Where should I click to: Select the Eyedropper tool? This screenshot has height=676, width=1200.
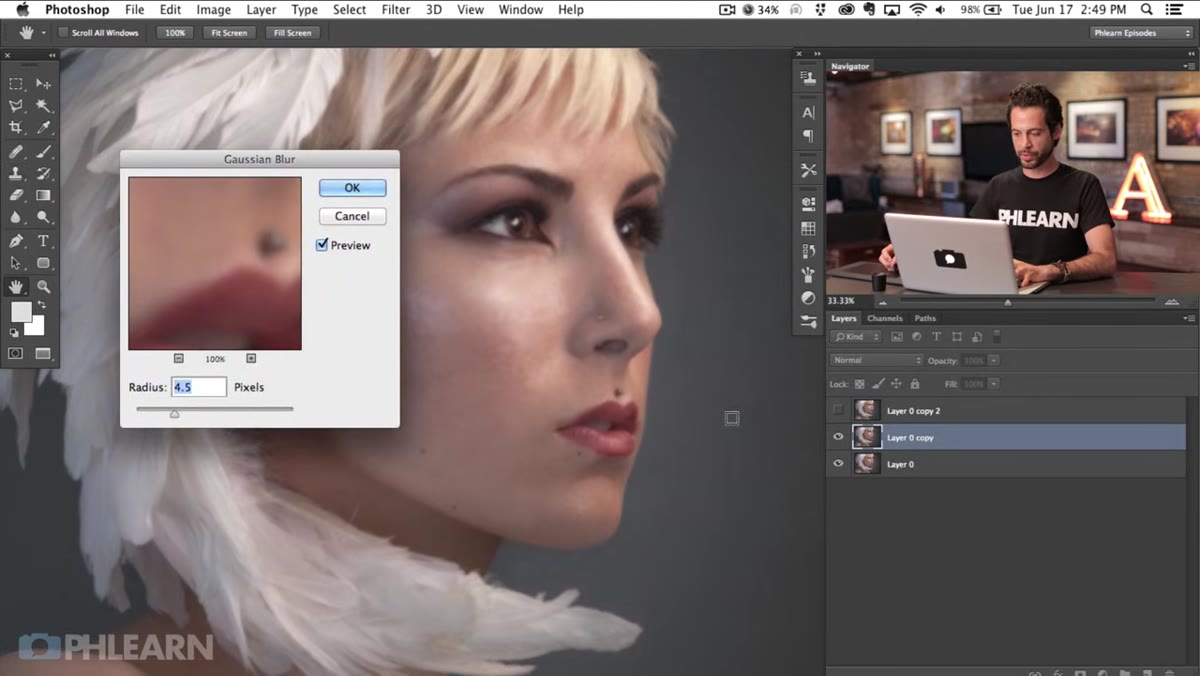[x=43, y=127]
